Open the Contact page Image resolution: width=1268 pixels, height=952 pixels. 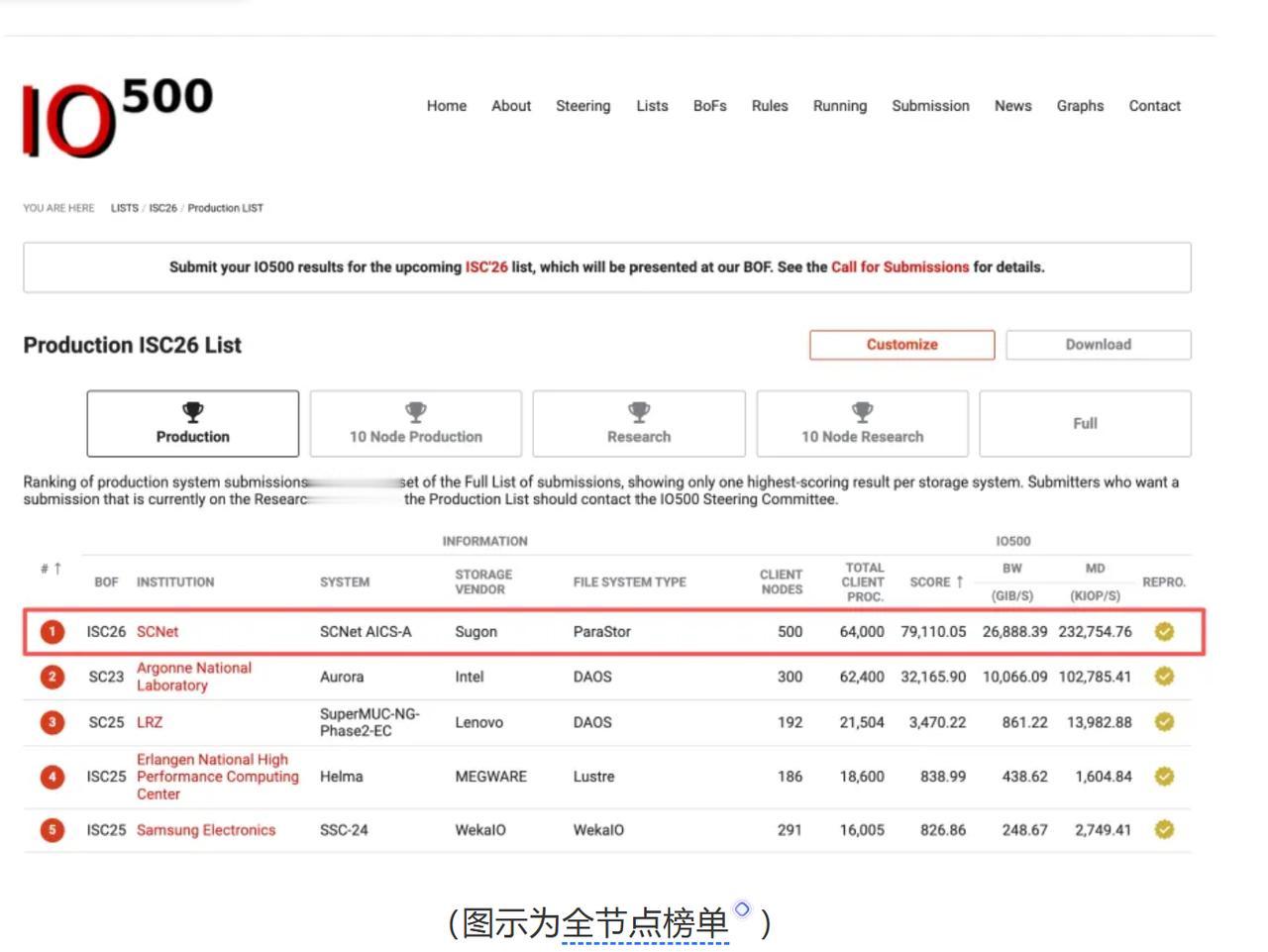[1155, 106]
